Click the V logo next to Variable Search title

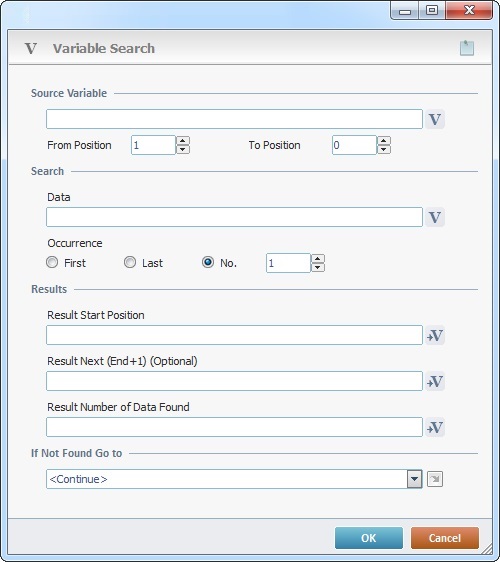click(31, 48)
